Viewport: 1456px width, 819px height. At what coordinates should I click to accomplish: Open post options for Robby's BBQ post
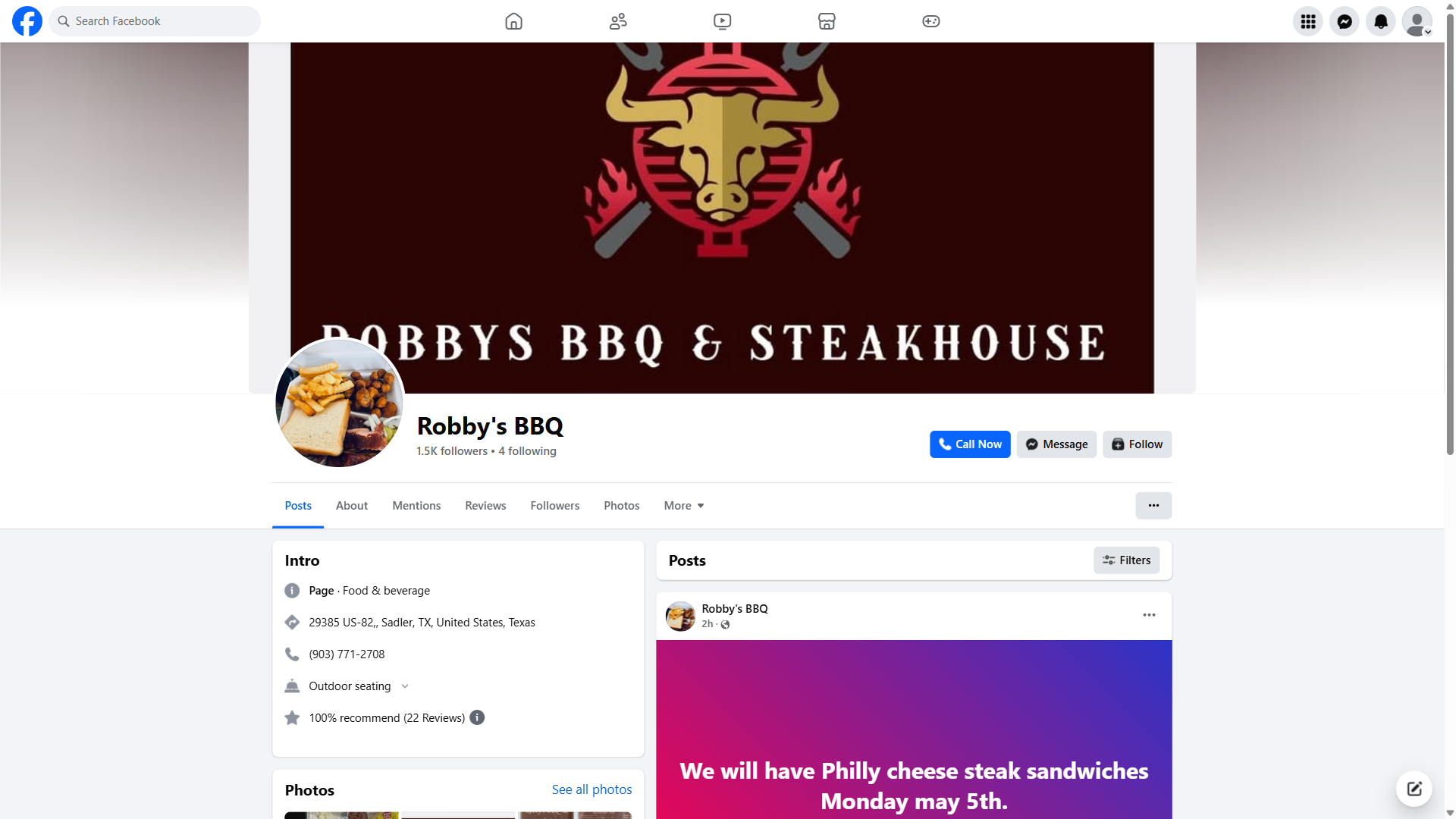click(1150, 615)
